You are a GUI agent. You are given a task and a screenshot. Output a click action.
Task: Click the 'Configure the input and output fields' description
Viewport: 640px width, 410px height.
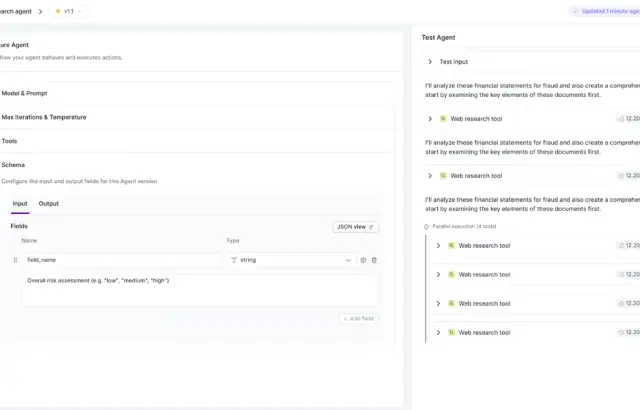[79, 181]
